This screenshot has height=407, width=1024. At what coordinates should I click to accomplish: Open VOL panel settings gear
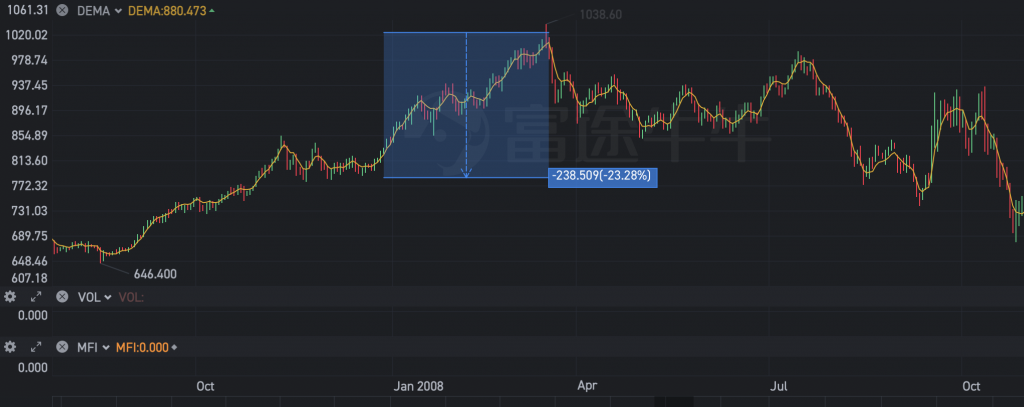tap(10, 297)
